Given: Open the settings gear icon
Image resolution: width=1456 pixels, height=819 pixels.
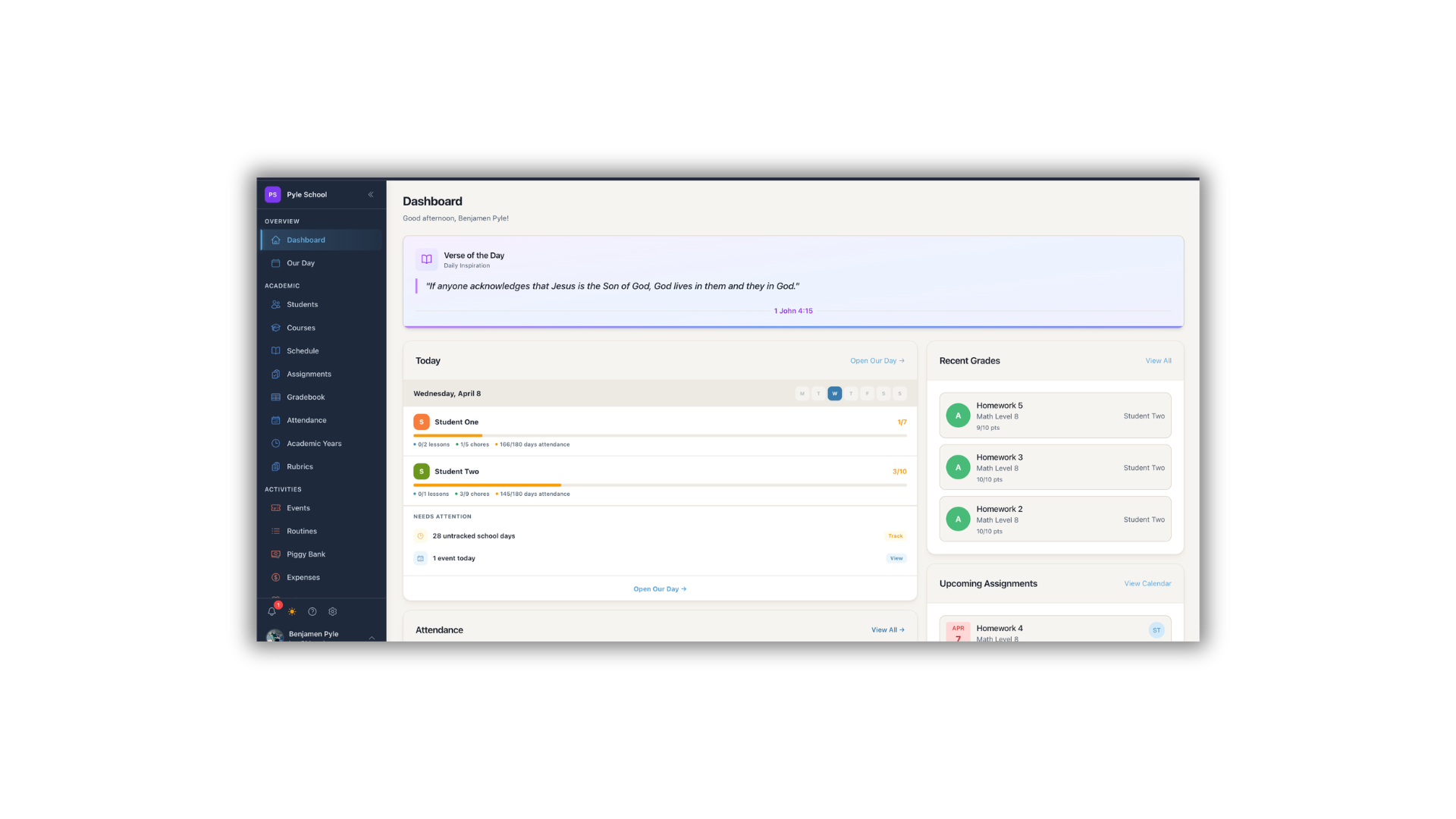Looking at the screenshot, I should point(332,611).
